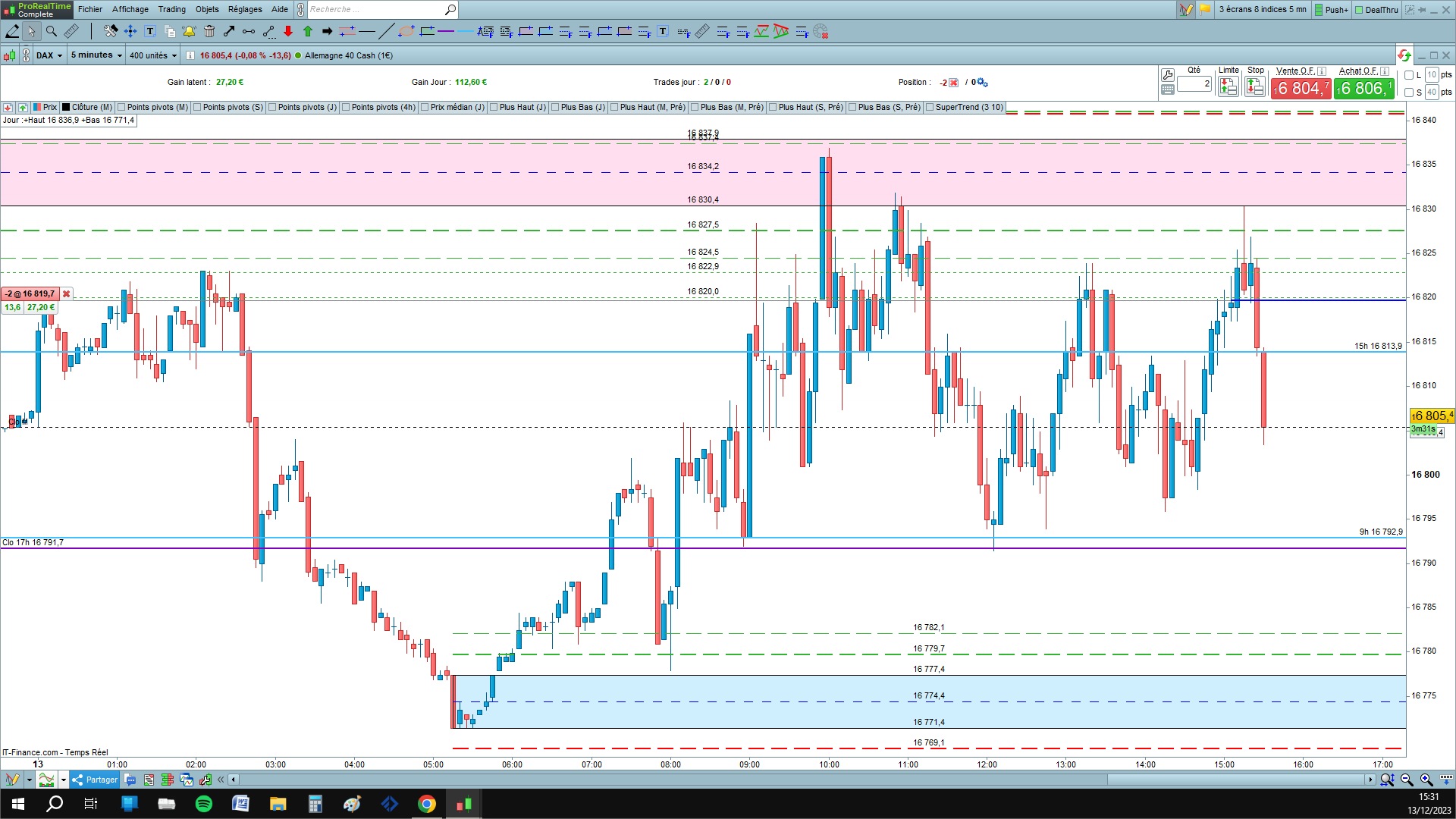
Task: Open the 5 minutes timeframe dropdown
Action: 96,55
